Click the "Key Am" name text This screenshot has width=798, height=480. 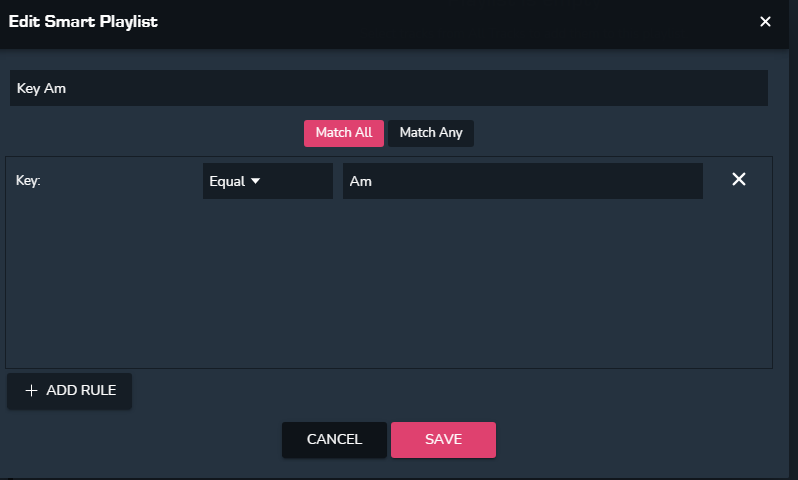[x=41, y=88]
